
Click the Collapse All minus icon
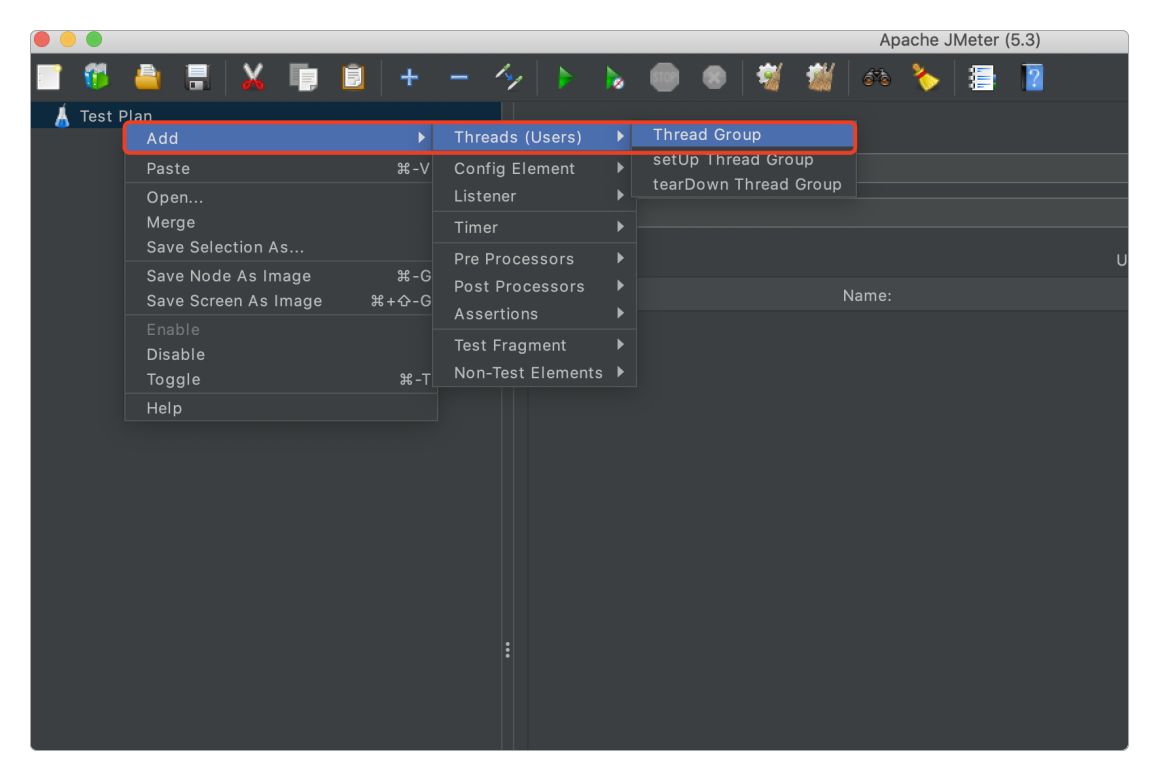click(x=459, y=77)
